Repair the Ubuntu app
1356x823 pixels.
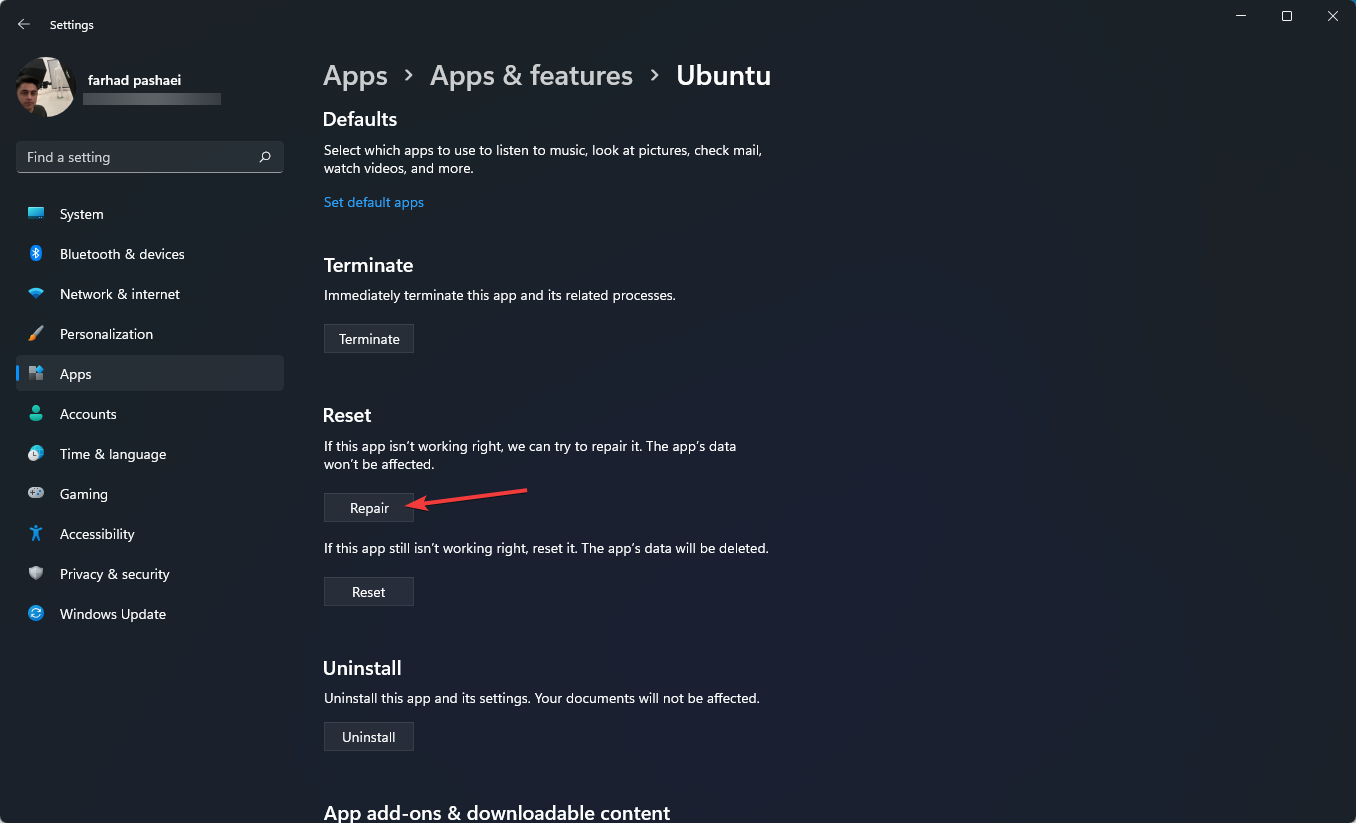click(x=368, y=507)
